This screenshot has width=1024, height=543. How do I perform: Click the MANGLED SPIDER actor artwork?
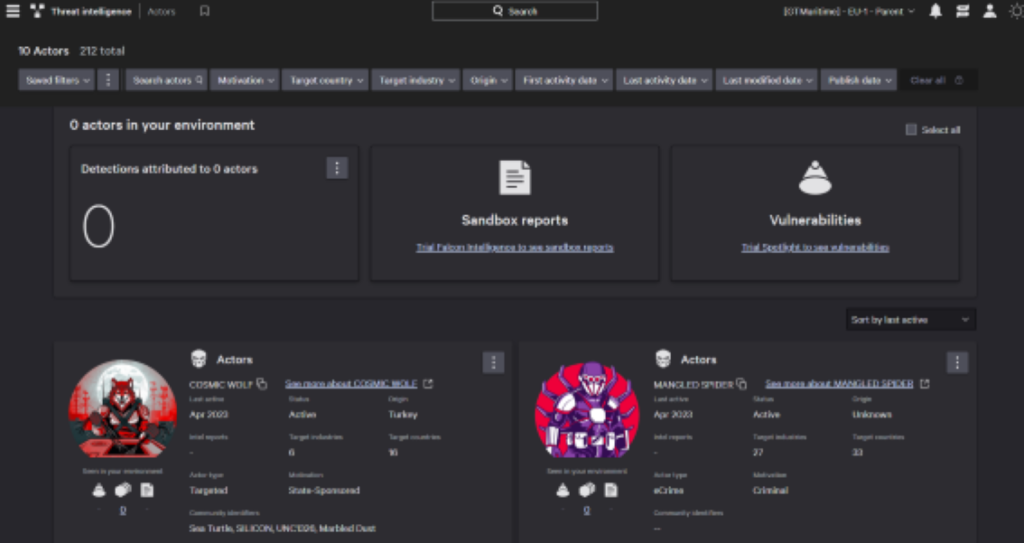(x=586, y=410)
